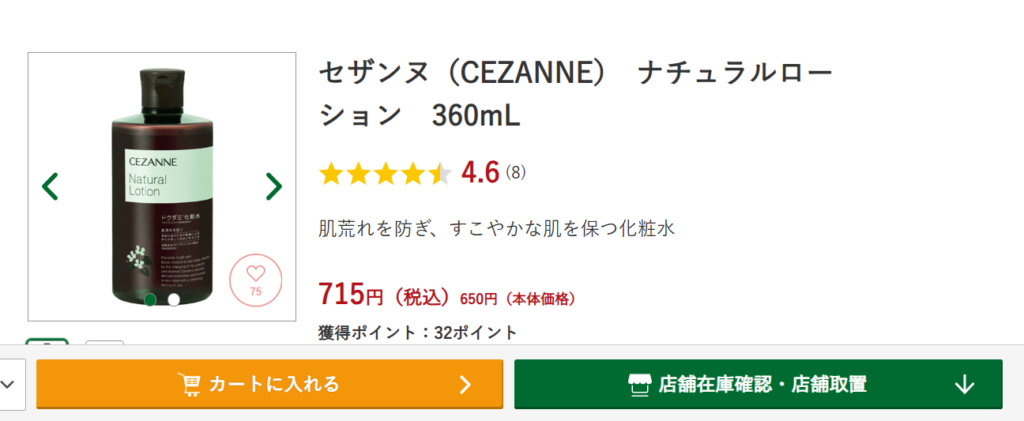Click the heart favorite icon showing 75
1024x421 pixels.
point(254,280)
